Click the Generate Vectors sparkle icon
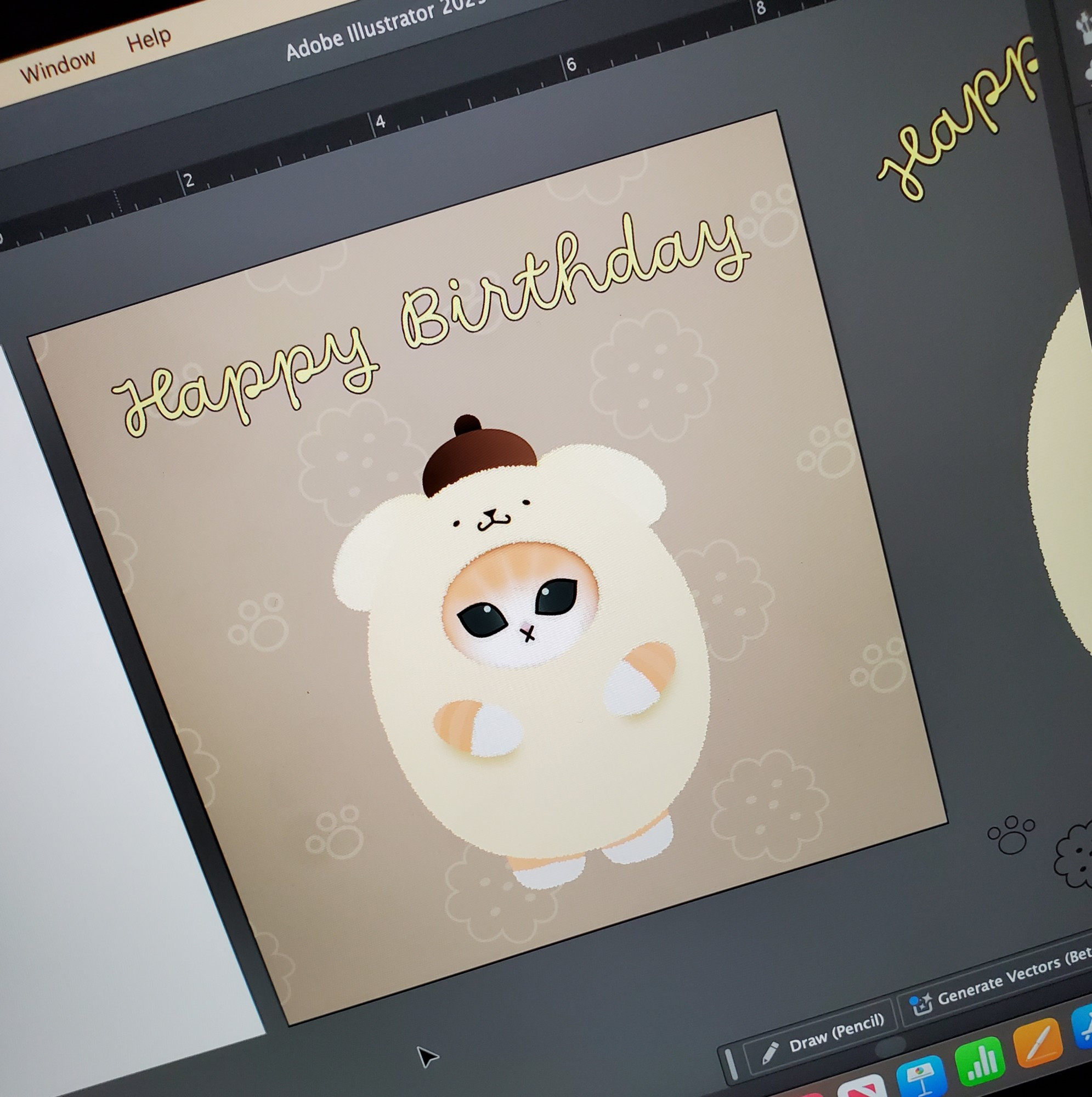 (x=920, y=1005)
